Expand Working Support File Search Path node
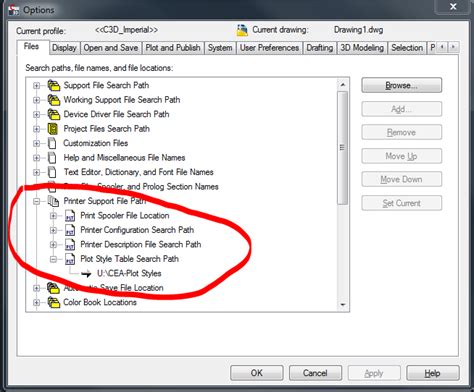Image resolution: width=474 pixels, height=392 pixels. [36, 100]
